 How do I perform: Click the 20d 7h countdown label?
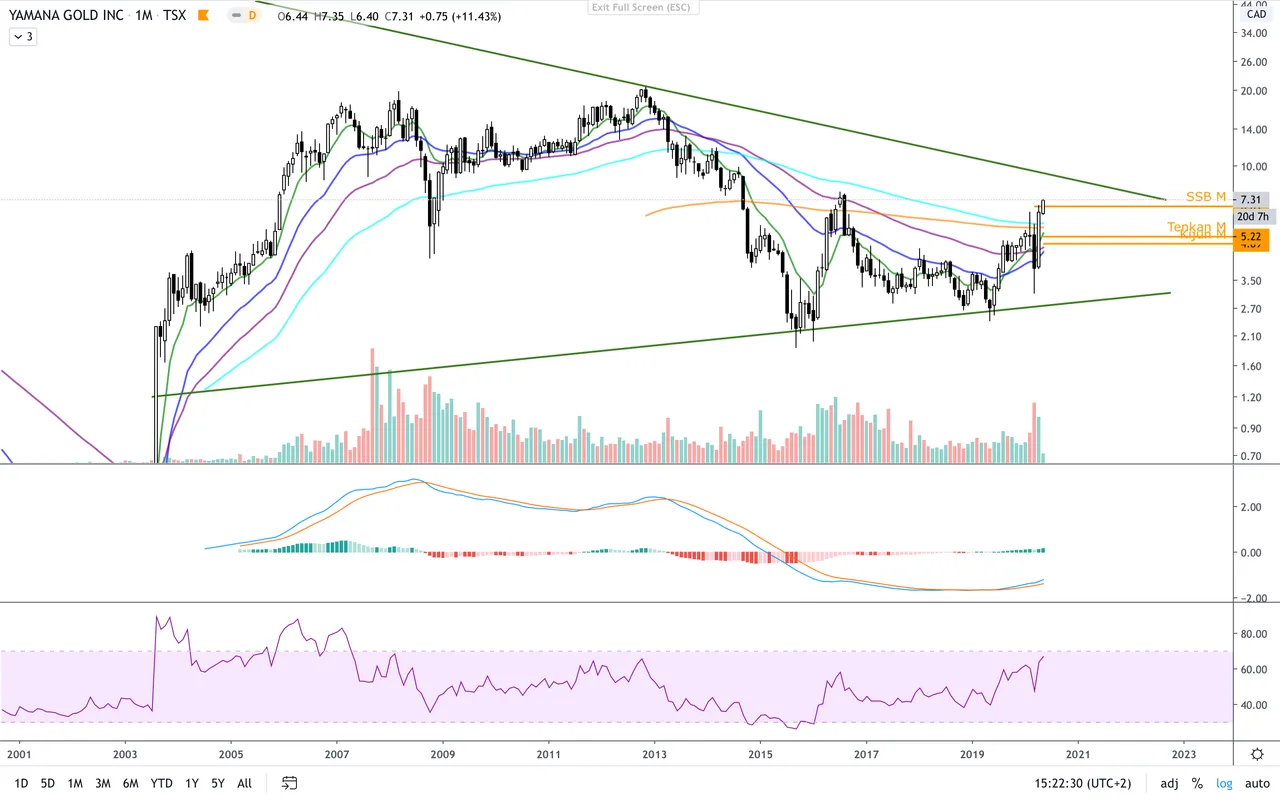coord(1253,216)
